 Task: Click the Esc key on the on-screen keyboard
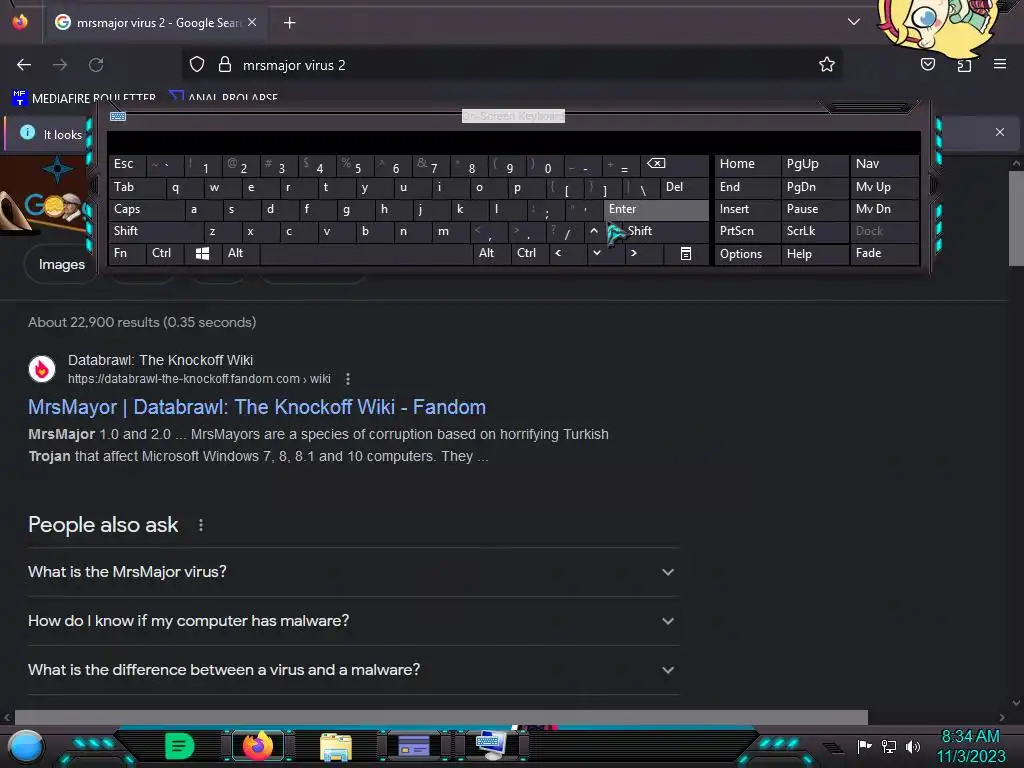coord(127,164)
